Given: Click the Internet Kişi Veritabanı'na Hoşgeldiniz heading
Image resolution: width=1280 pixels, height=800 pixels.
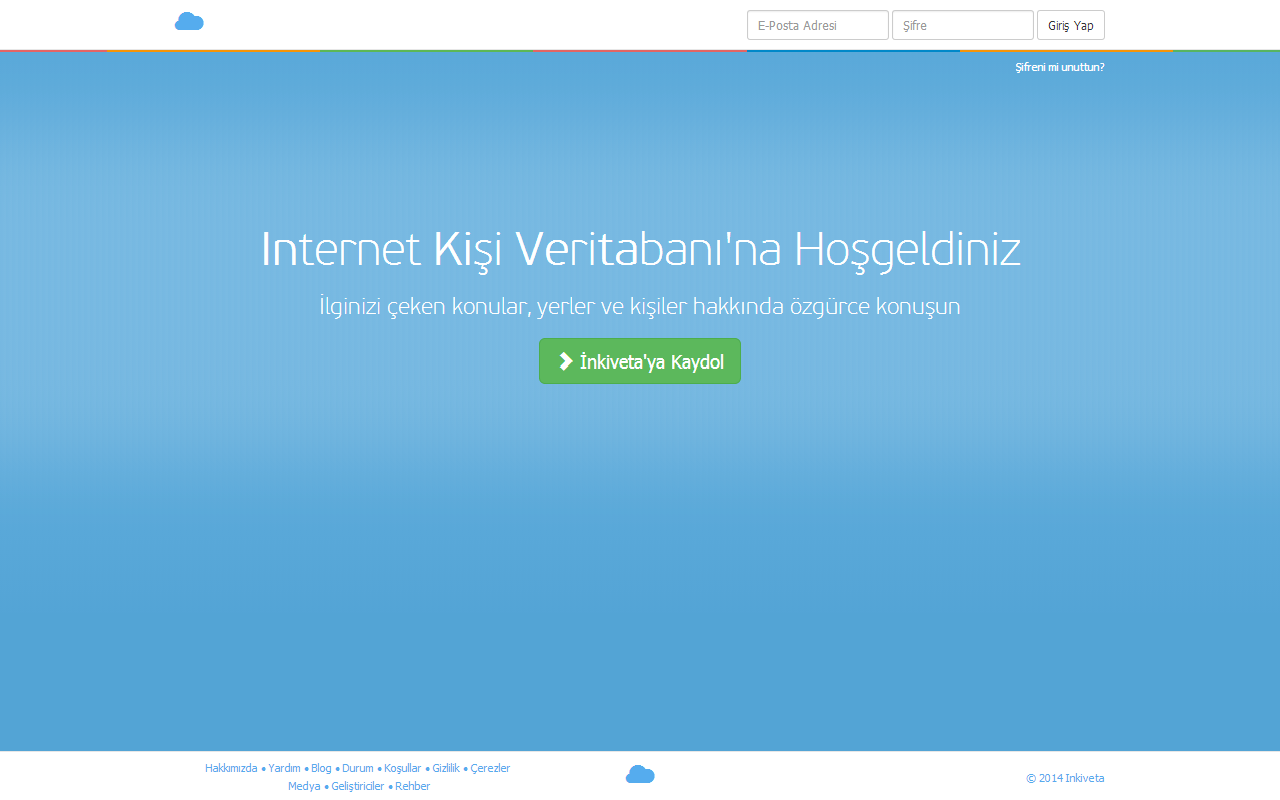Looking at the screenshot, I should (x=640, y=249).
